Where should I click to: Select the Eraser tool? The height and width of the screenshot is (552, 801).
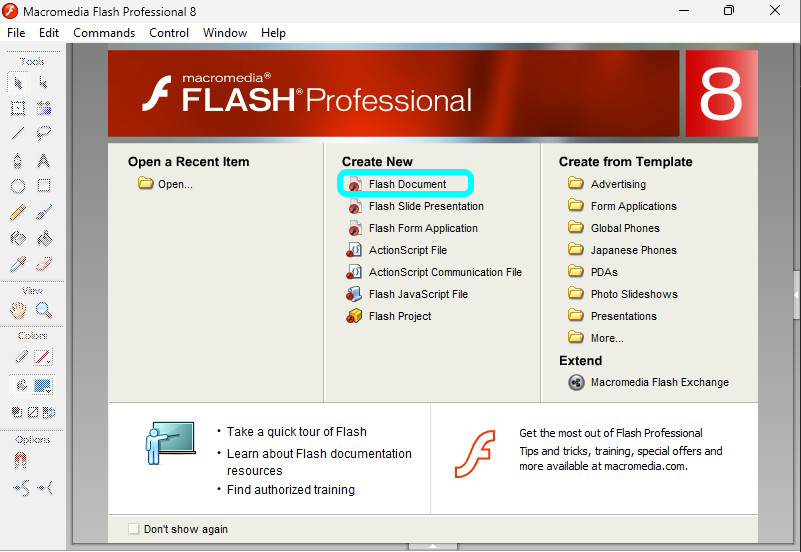click(x=44, y=264)
